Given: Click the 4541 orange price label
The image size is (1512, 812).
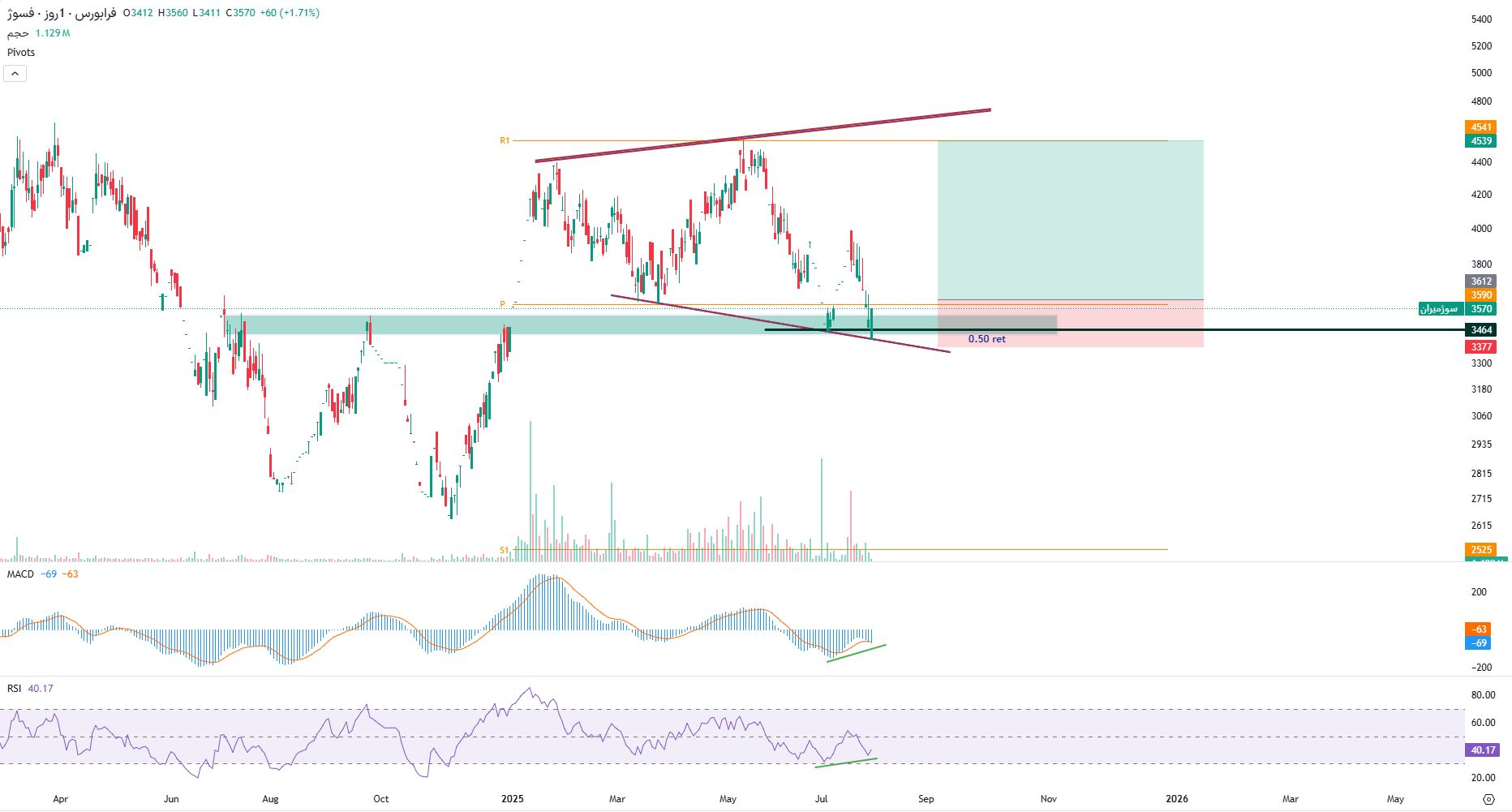Looking at the screenshot, I should [x=1481, y=127].
